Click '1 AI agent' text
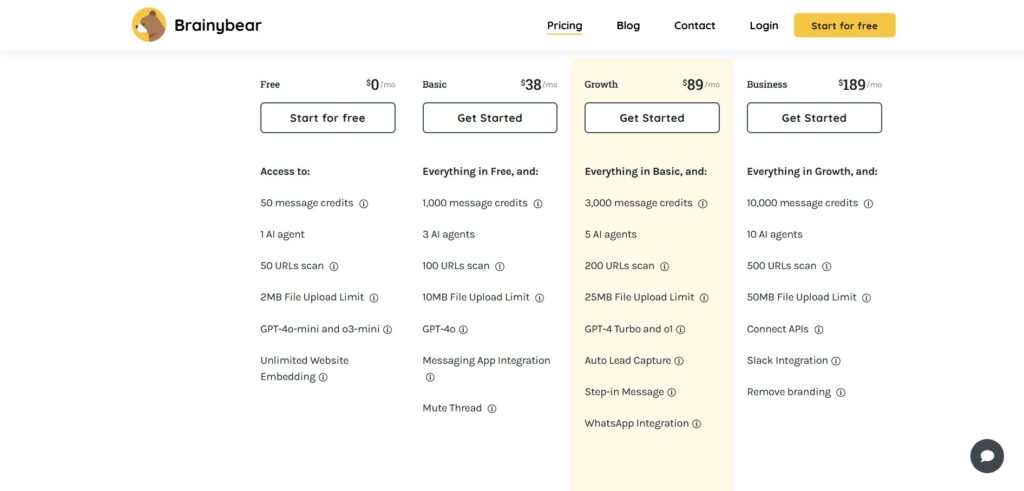This screenshot has width=1024, height=491. point(282,235)
